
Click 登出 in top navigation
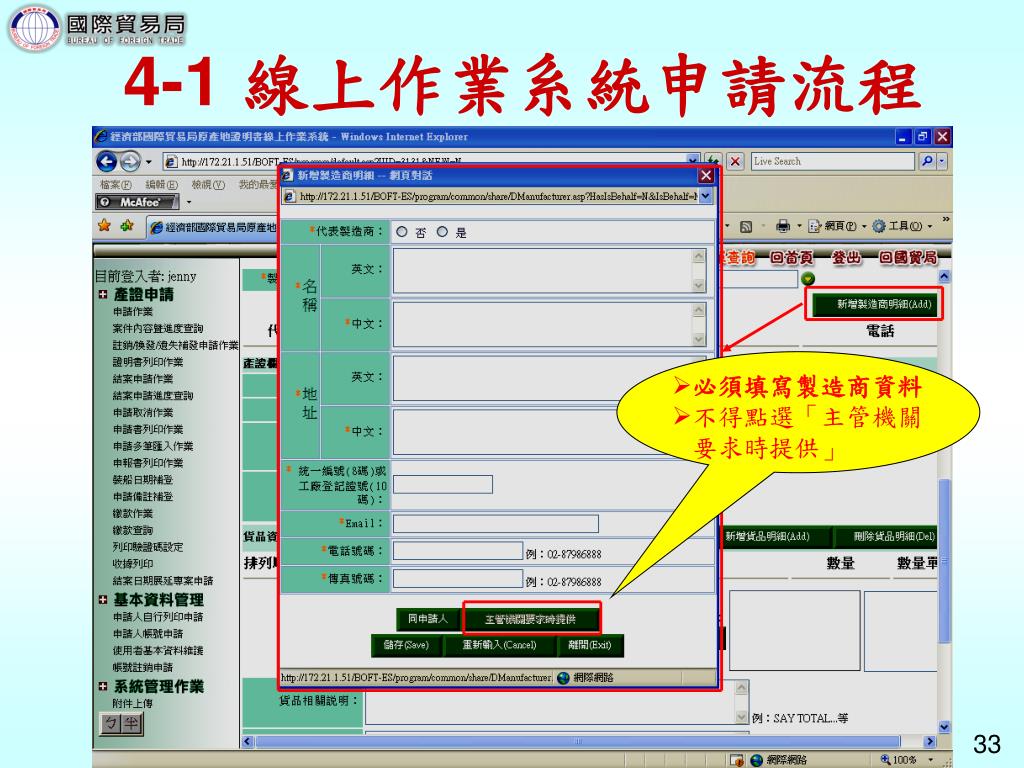point(846,258)
